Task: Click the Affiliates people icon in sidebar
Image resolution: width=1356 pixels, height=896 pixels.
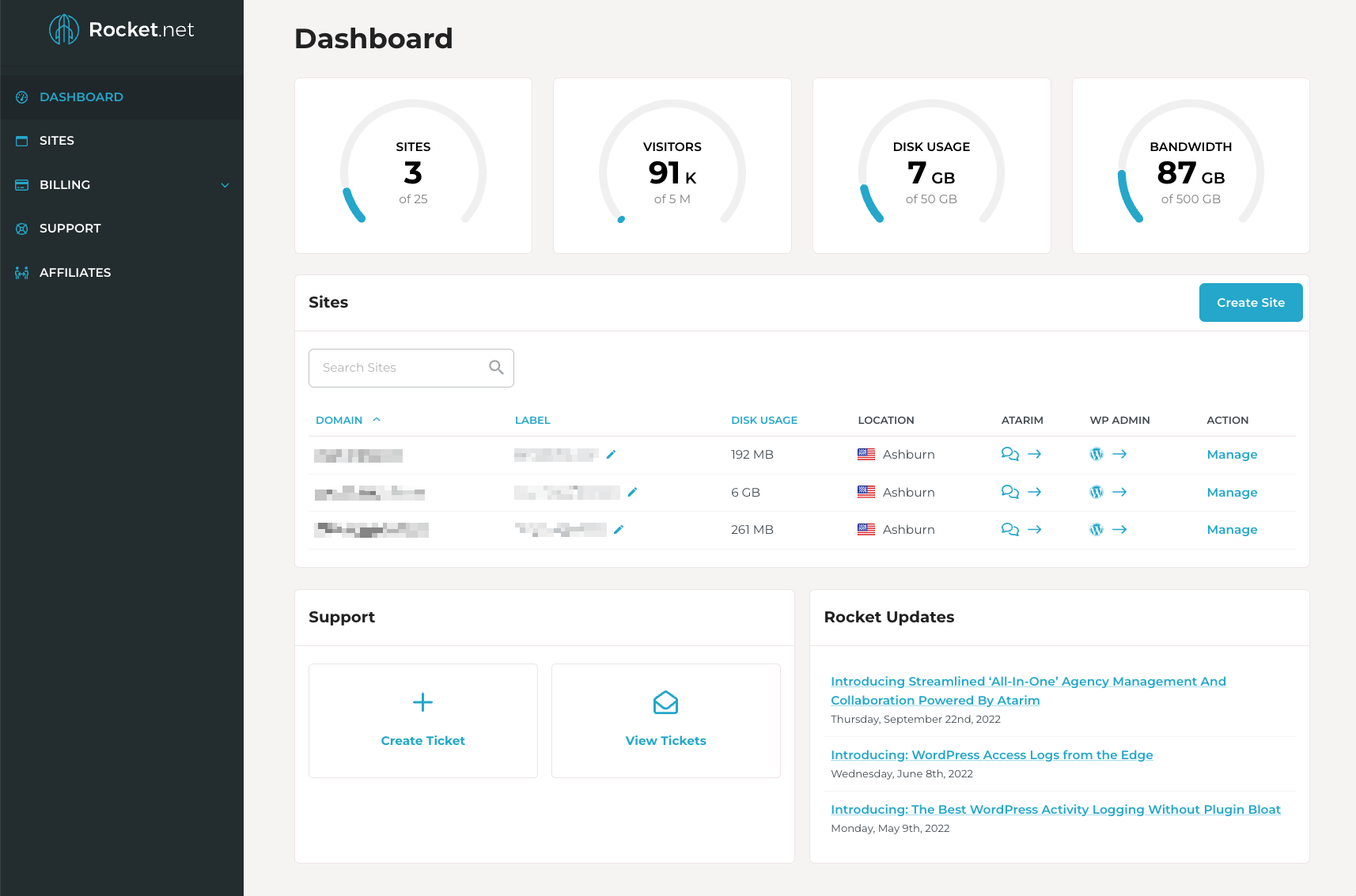Action: [22, 273]
